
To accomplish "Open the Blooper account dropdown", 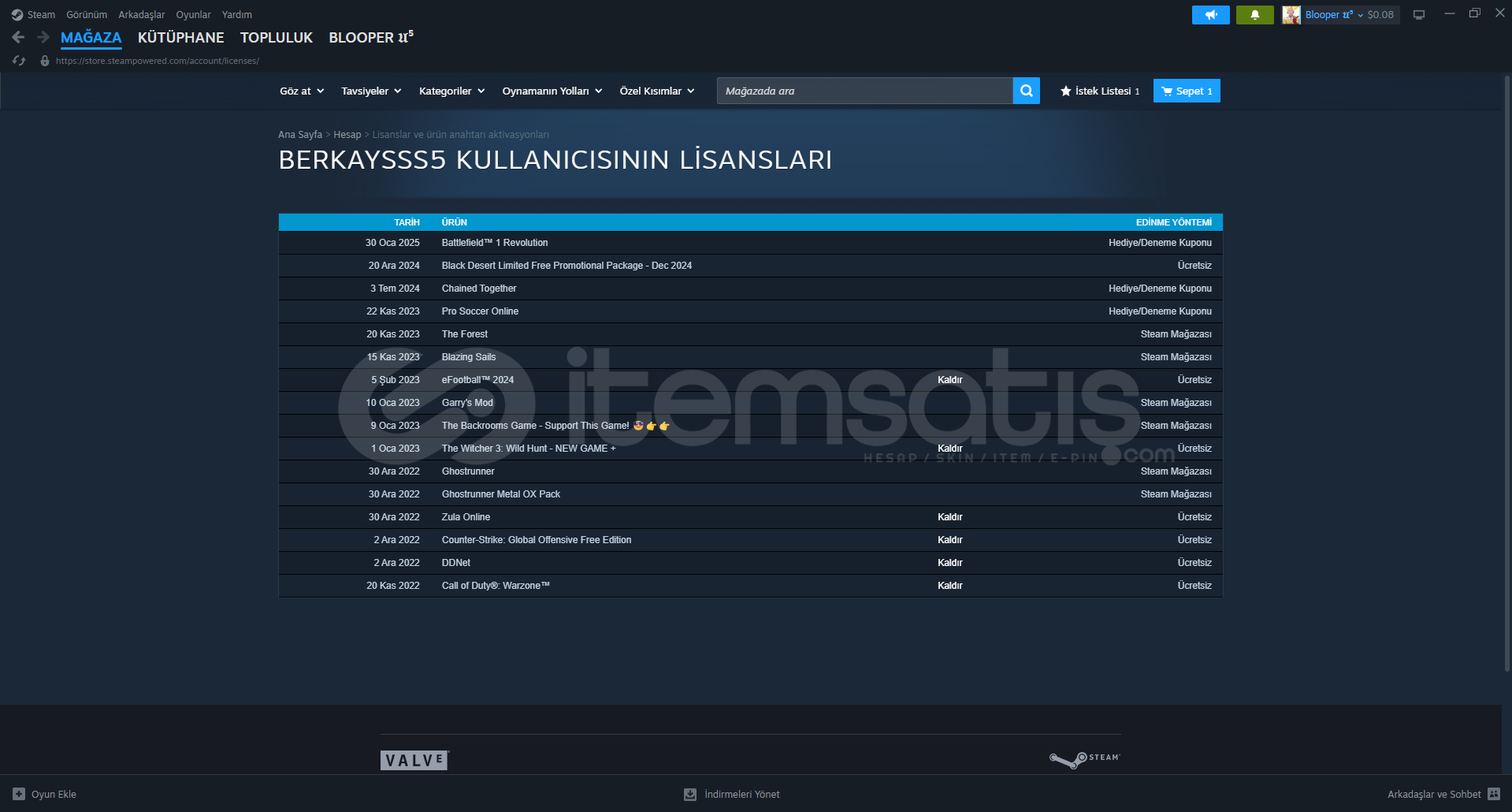I will (x=1334, y=15).
